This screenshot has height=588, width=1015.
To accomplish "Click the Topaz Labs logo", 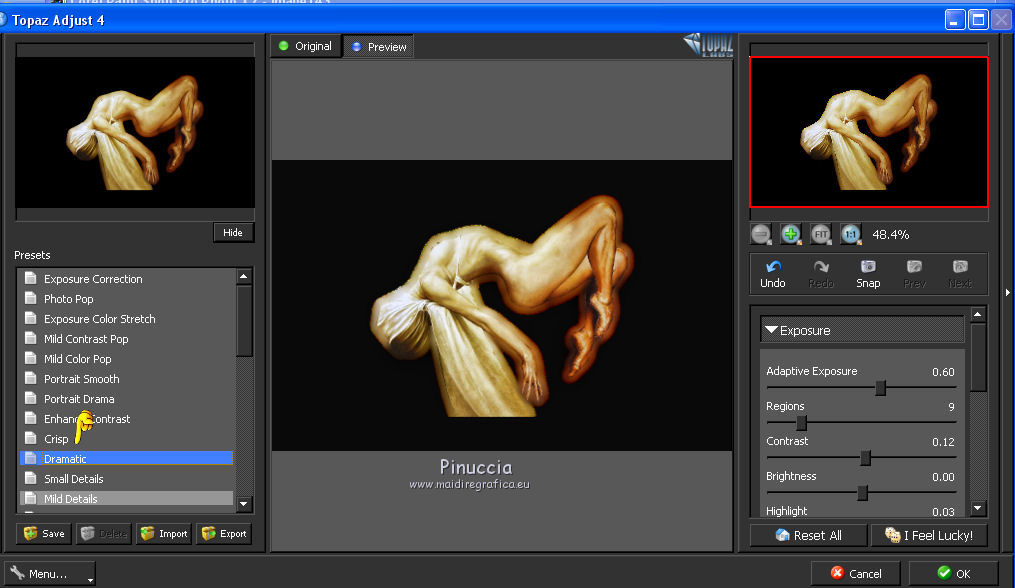I will pyautogui.click(x=708, y=45).
